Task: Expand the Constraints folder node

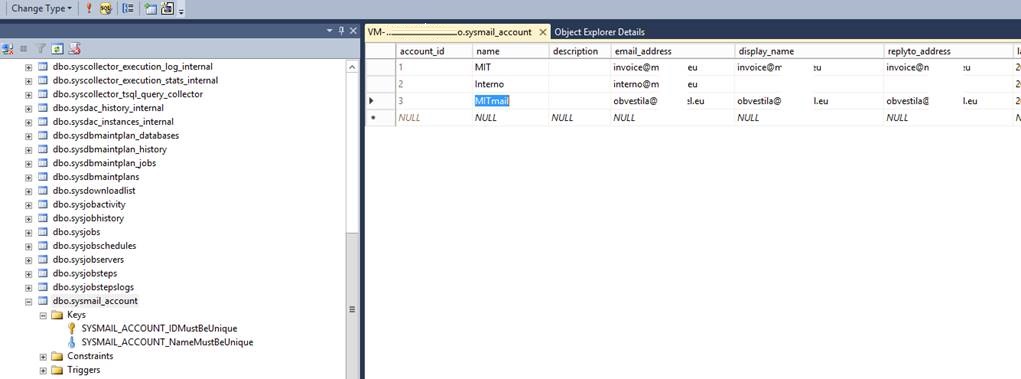Action: pyautogui.click(x=43, y=356)
